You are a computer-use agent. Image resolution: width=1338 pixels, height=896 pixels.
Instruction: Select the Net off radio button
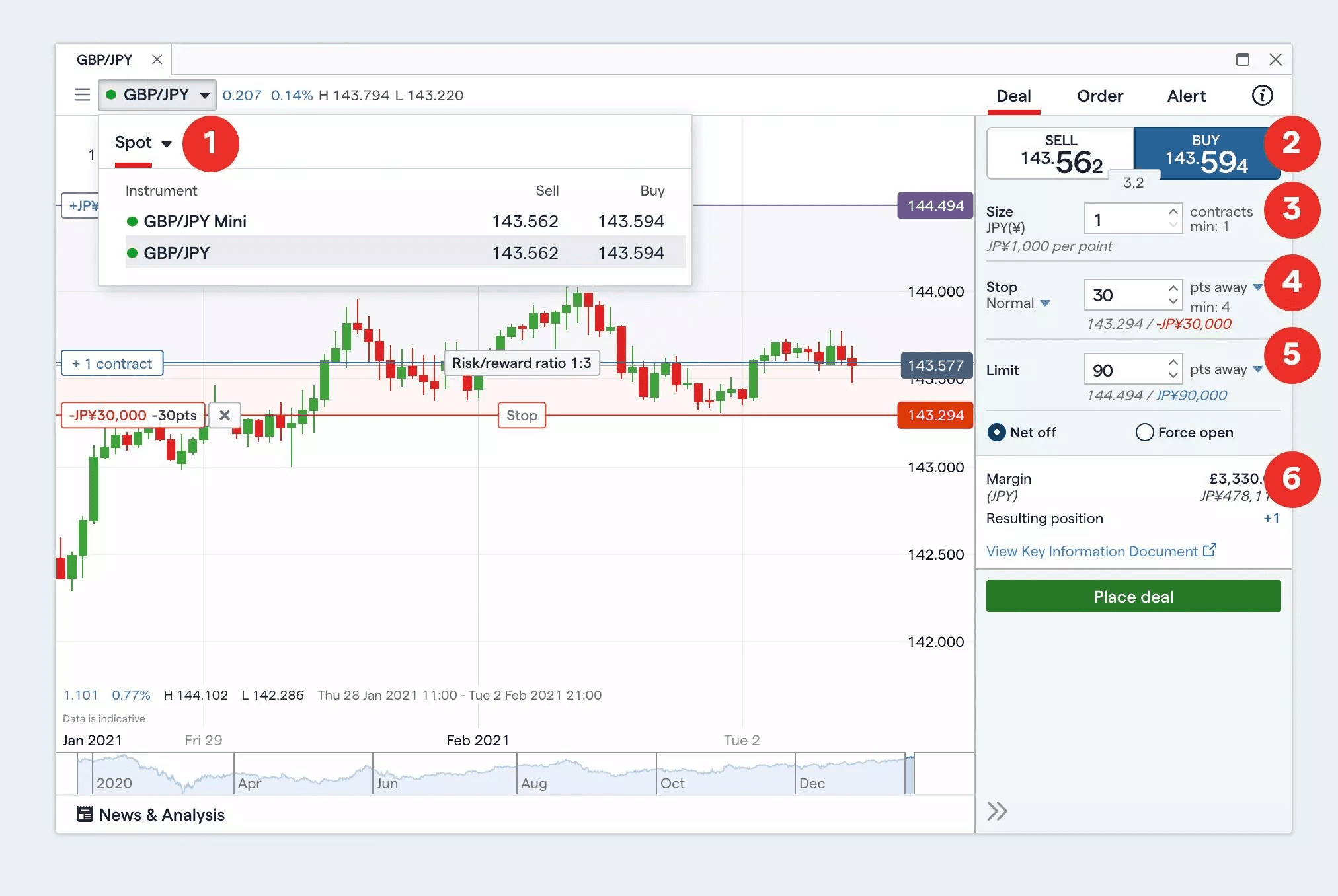pyautogui.click(x=996, y=432)
